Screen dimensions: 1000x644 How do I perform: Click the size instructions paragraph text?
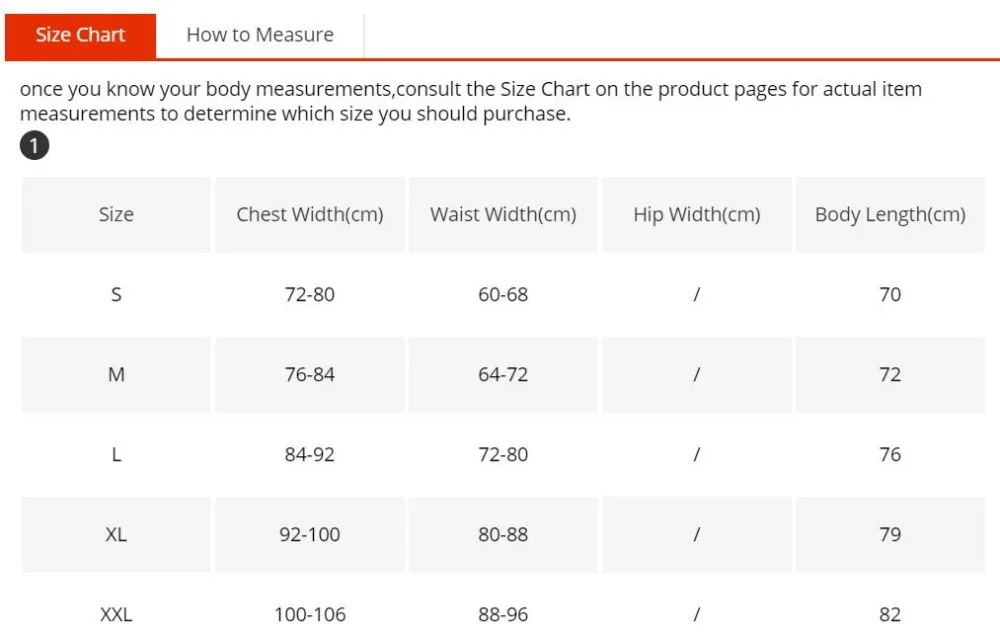click(x=471, y=101)
